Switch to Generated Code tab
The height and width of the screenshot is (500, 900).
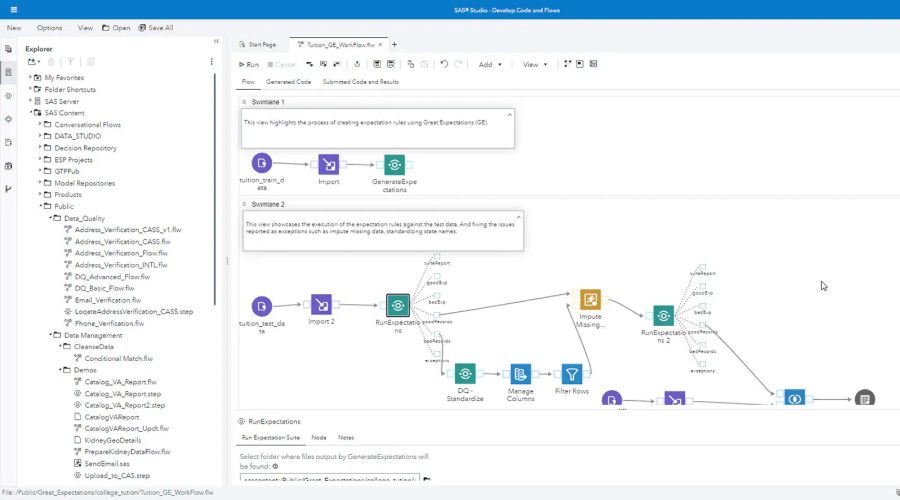(288, 82)
